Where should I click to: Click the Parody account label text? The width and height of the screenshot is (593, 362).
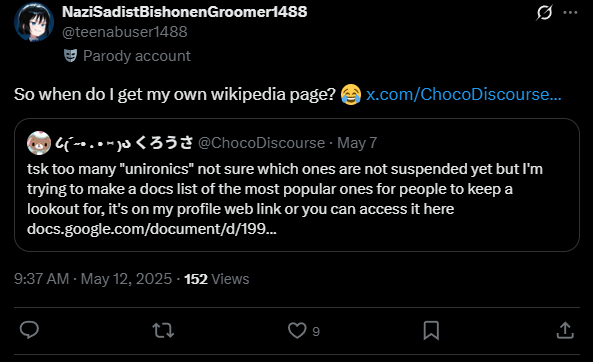click(137, 56)
